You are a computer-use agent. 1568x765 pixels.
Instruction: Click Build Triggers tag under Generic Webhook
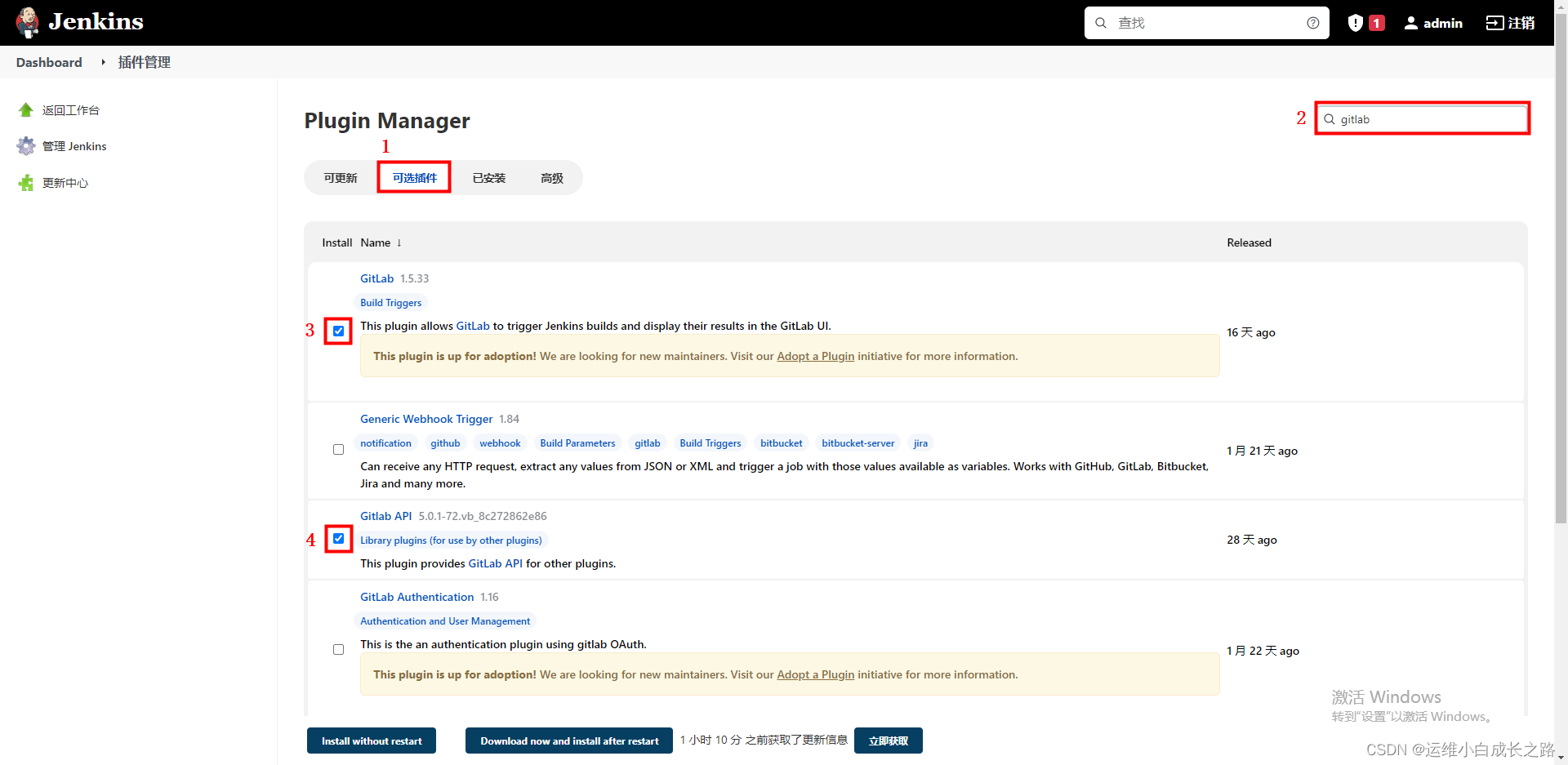[710, 443]
